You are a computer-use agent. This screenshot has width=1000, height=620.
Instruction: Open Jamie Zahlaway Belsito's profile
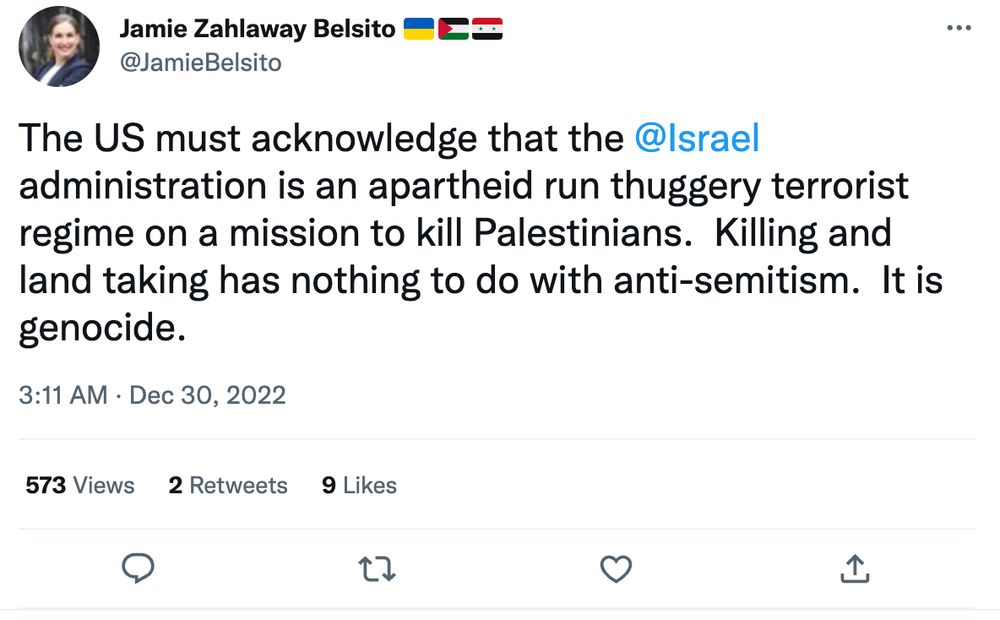(x=255, y=28)
